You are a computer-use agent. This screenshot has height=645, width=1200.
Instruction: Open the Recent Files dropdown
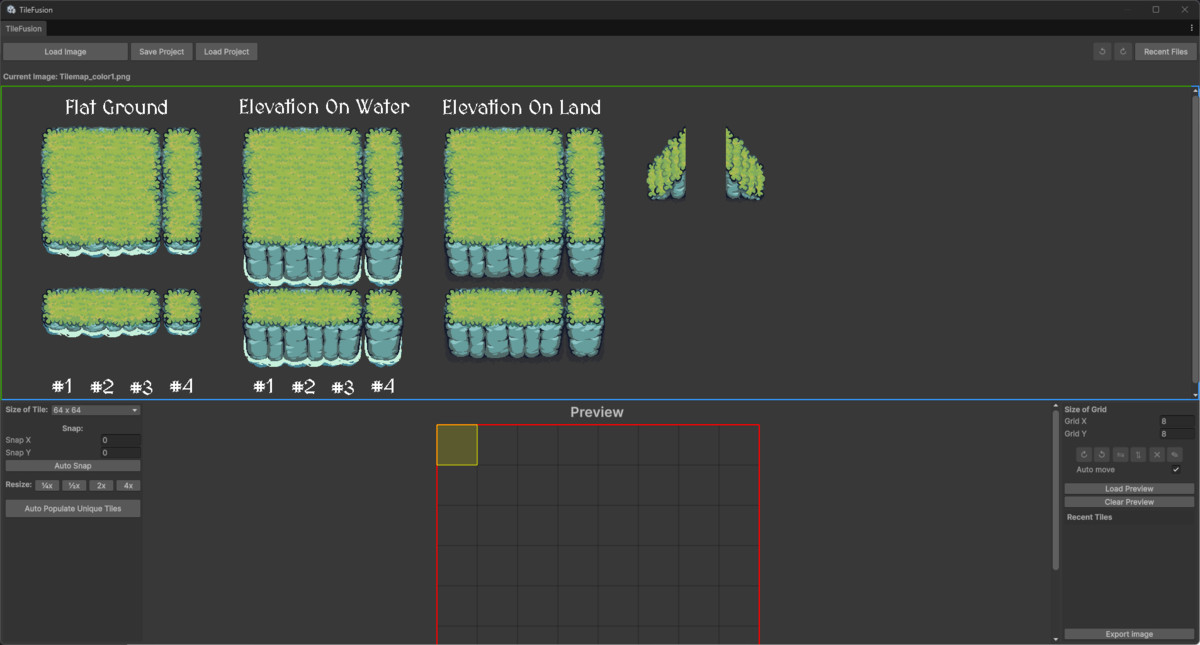tap(1164, 50)
